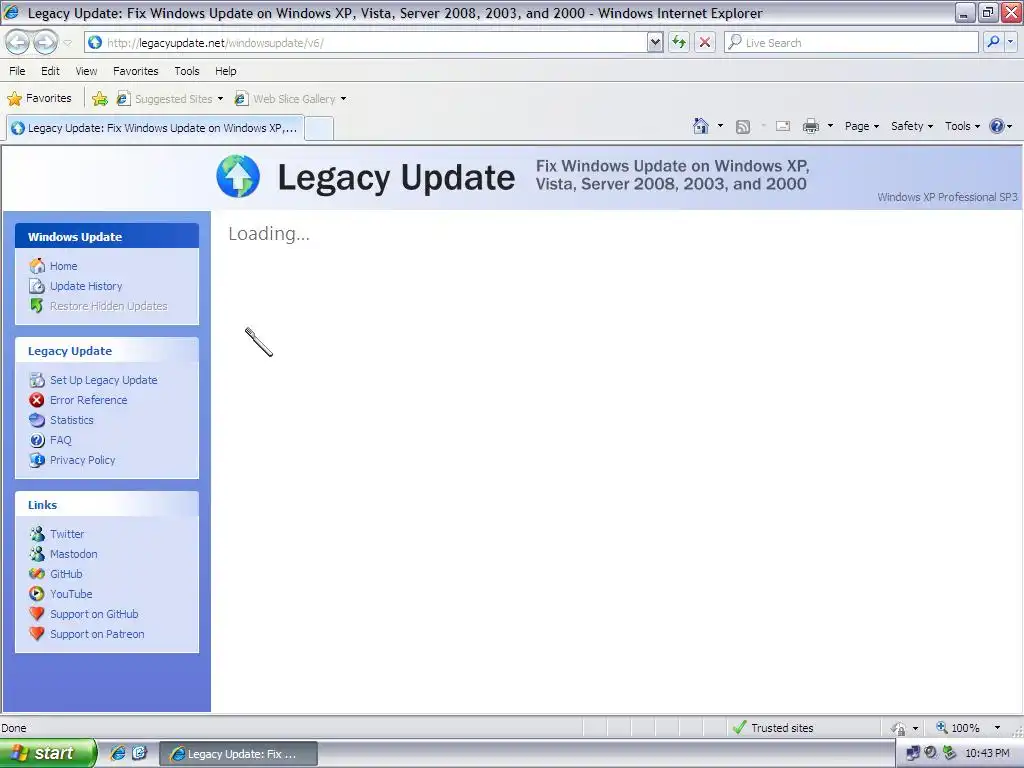The width and height of the screenshot is (1024, 768).
Task: Expand the Suggested Sites dropdown
Action: pos(220,99)
